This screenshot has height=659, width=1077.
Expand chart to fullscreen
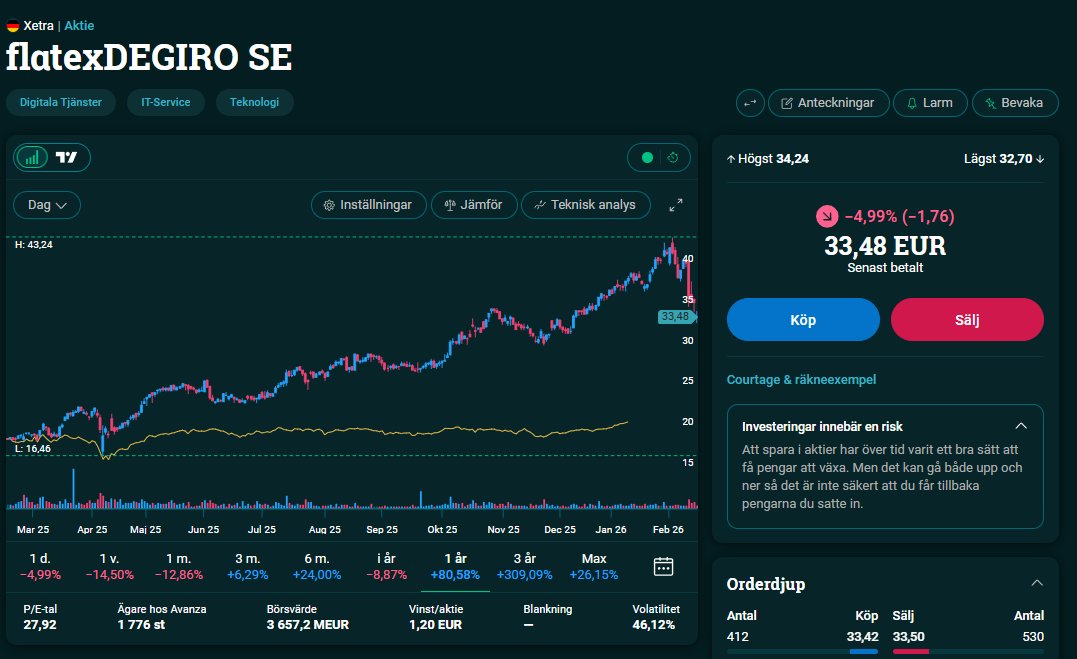click(676, 205)
